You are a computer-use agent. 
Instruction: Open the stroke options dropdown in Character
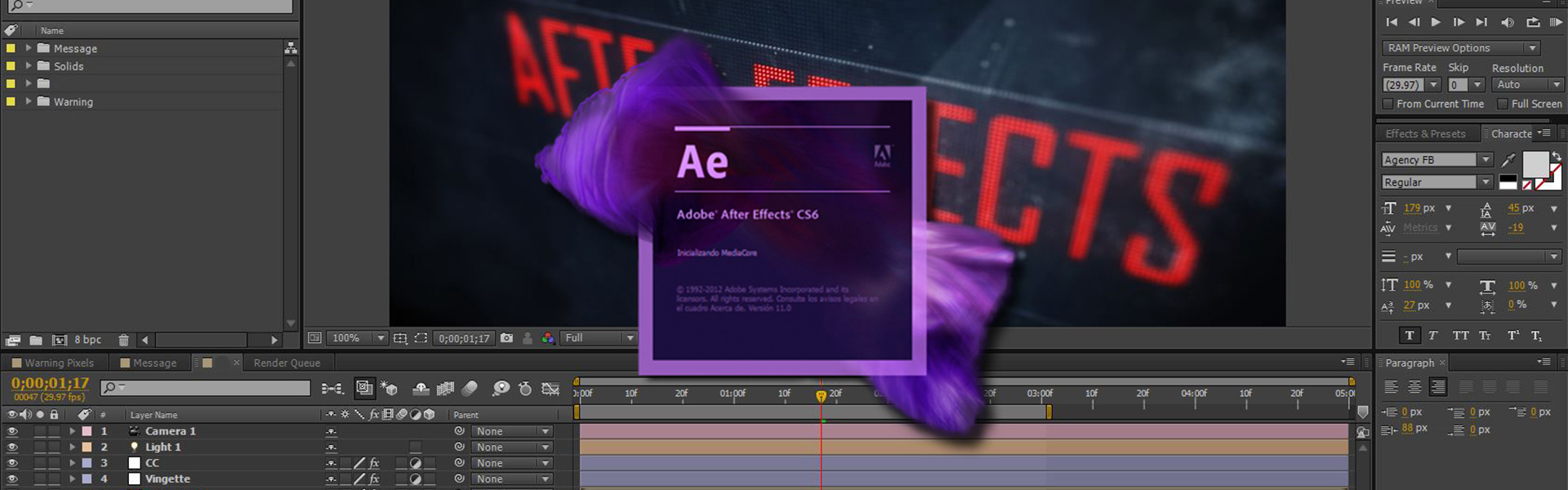1510,257
